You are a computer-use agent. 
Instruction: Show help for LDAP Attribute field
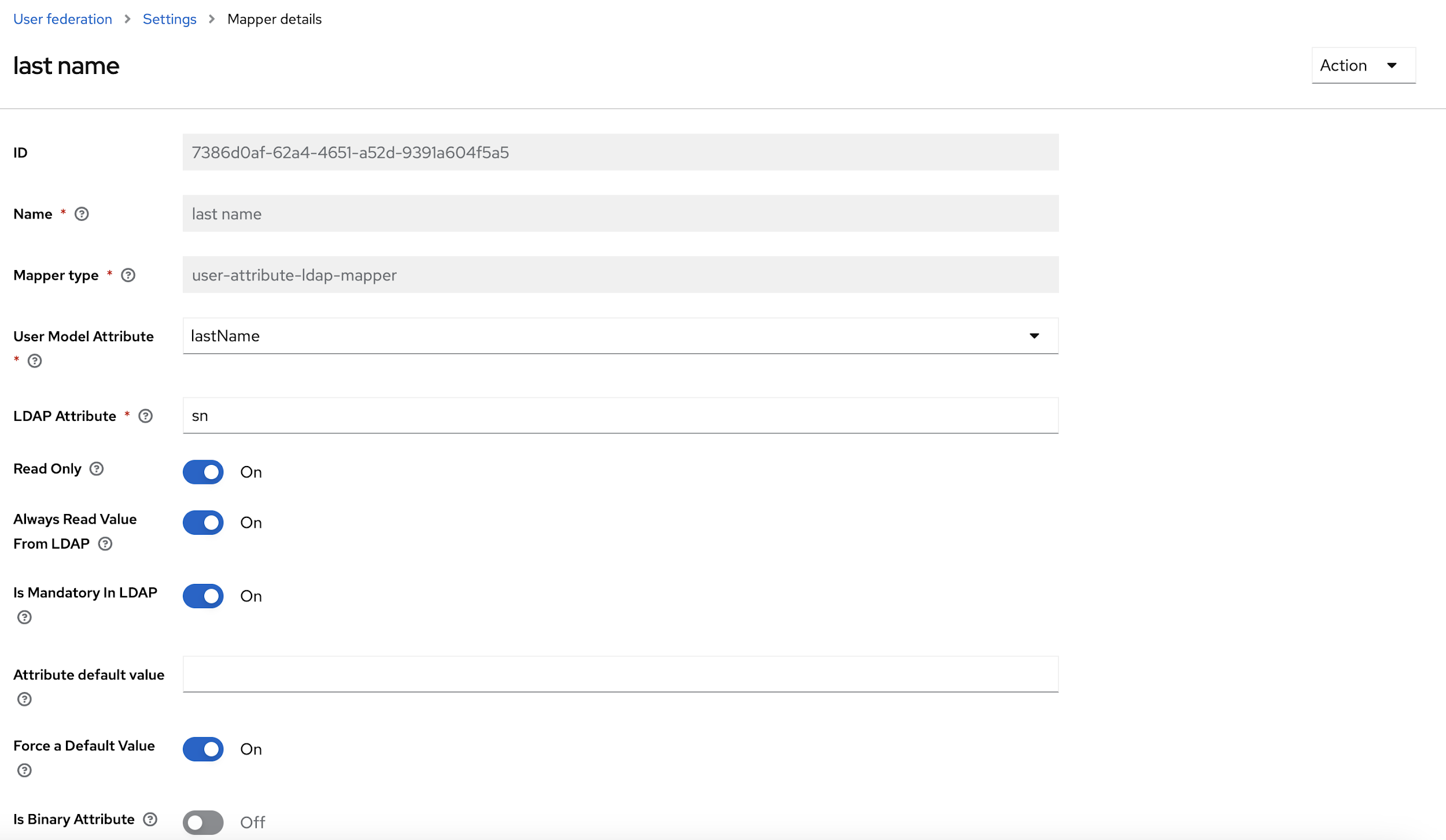pos(146,416)
